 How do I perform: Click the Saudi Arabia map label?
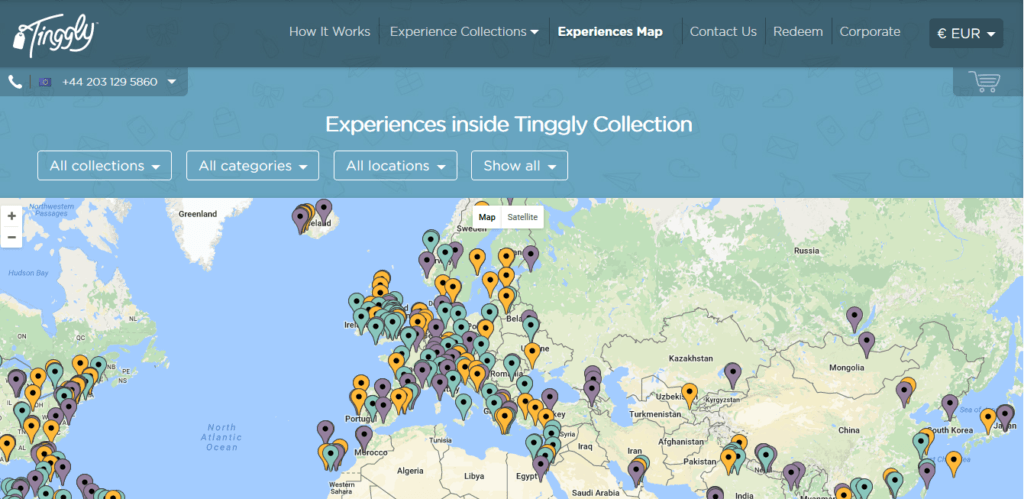coord(595,493)
